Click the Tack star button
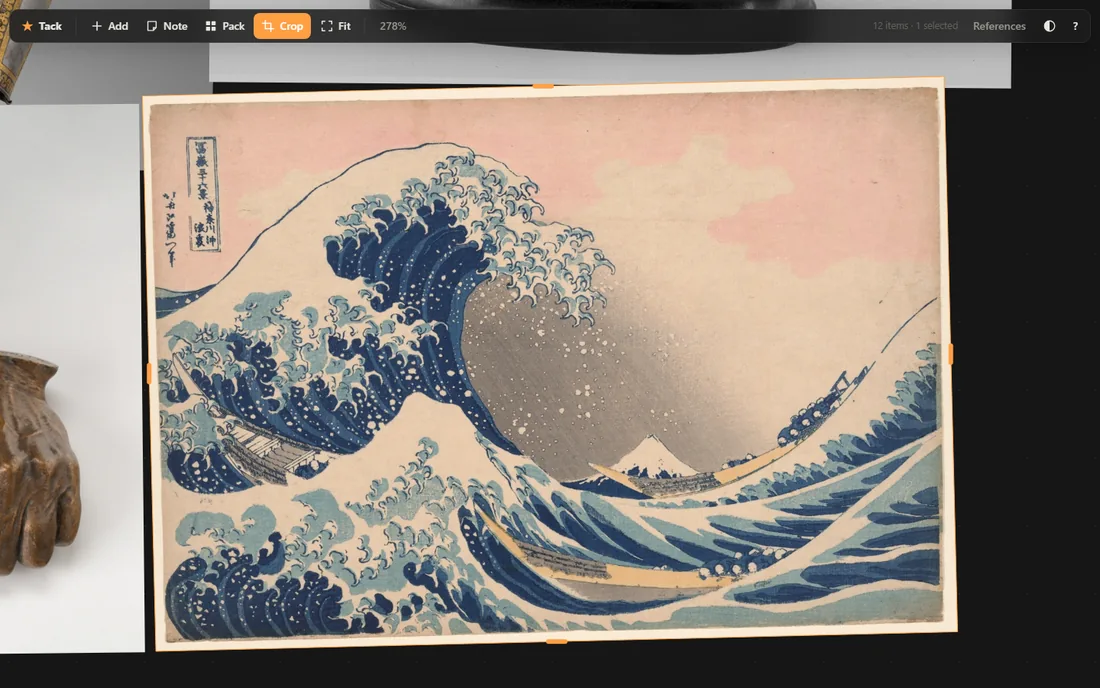Image resolution: width=1100 pixels, height=688 pixels. point(41,26)
